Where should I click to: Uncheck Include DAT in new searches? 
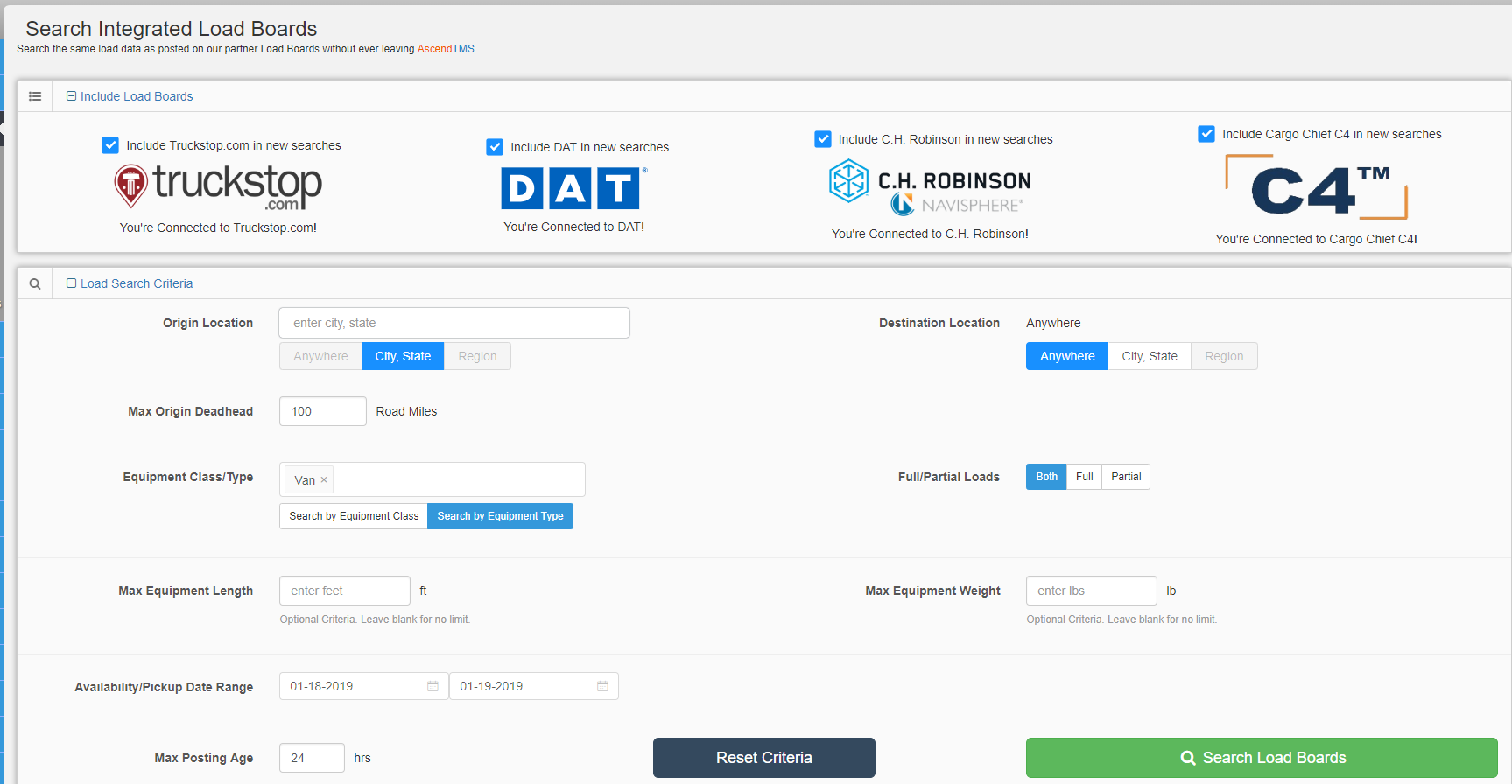point(495,147)
